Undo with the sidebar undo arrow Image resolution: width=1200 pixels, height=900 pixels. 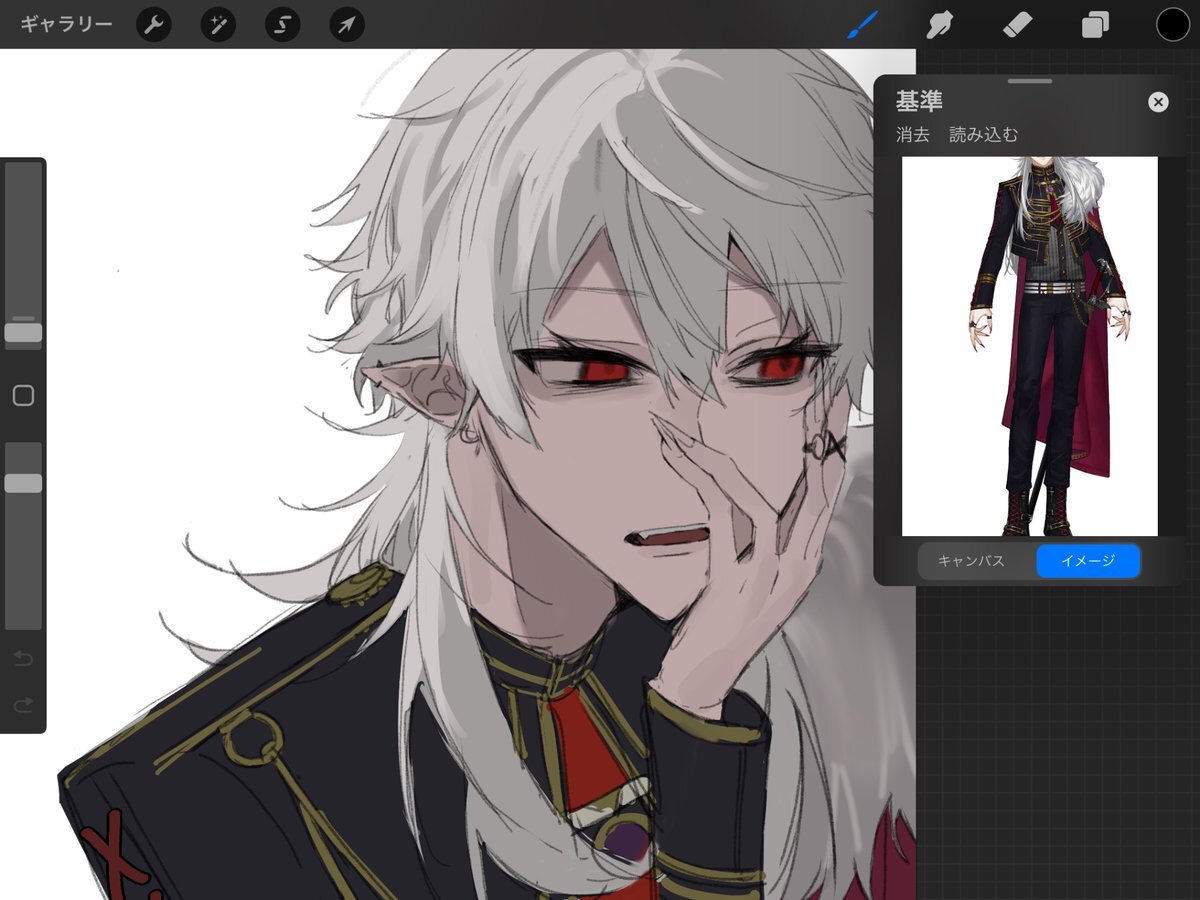tap(23, 658)
